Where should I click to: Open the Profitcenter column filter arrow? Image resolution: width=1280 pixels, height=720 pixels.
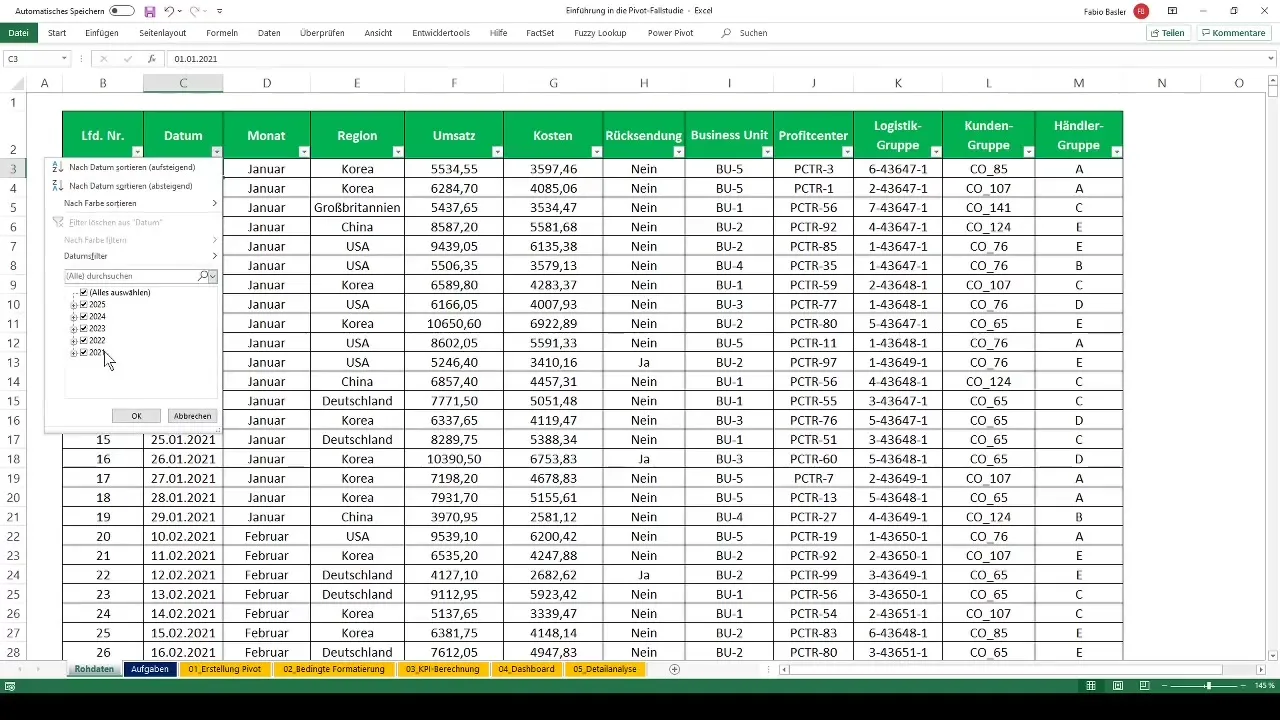[x=849, y=152]
